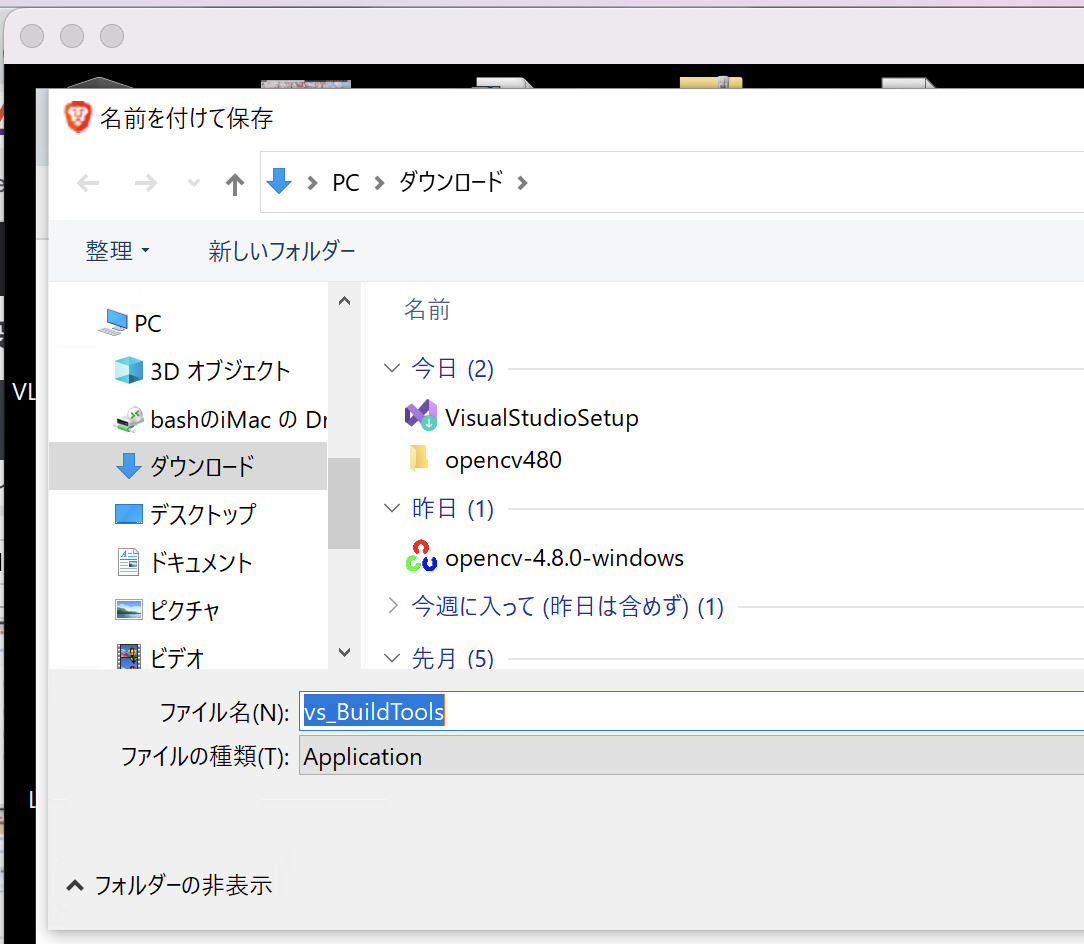This screenshot has height=944, width=1084.
Task: Open recent locations dropdown chevron
Action: (194, 183)
